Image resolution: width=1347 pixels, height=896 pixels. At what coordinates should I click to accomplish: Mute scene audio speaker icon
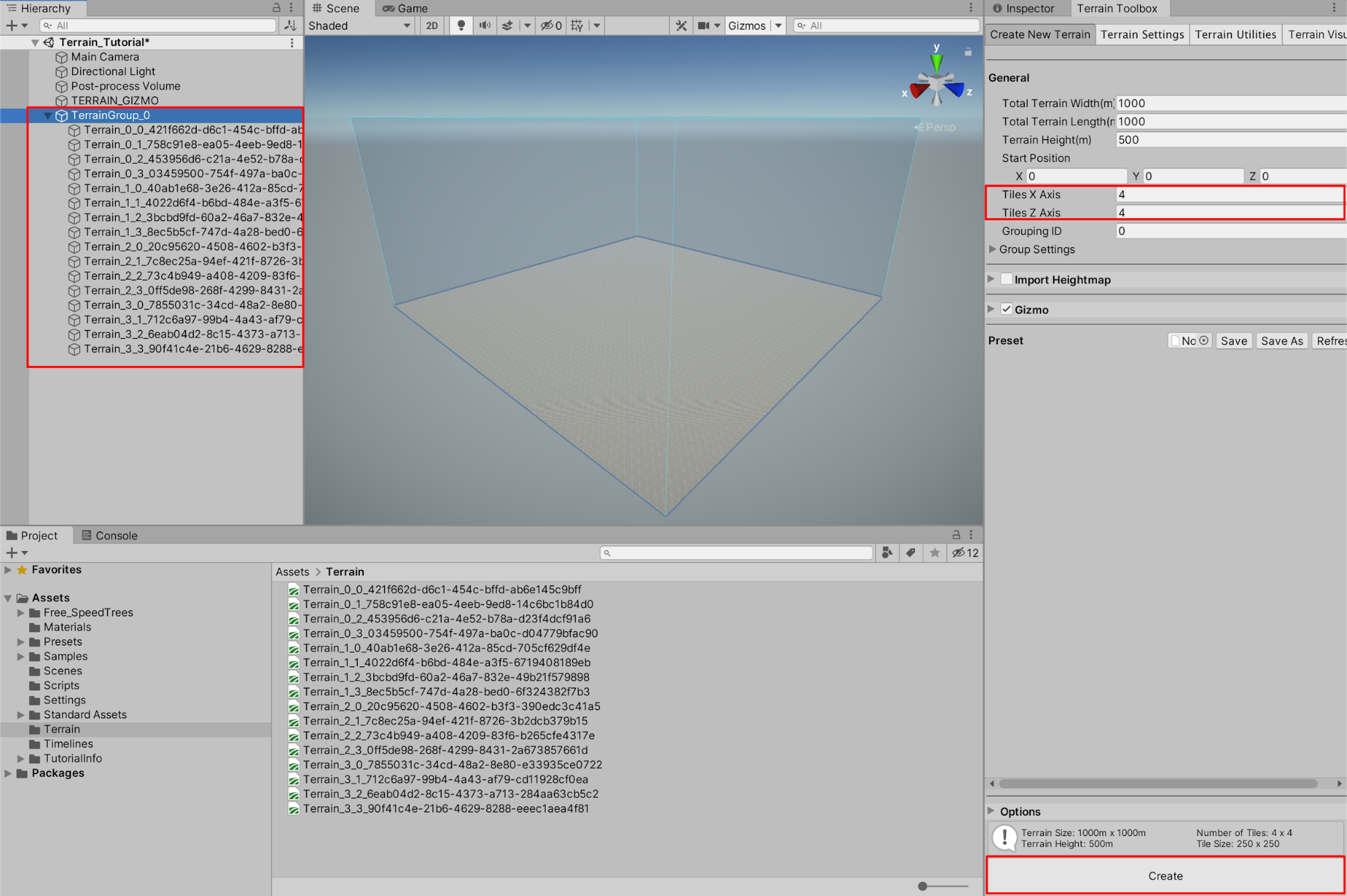[x=484, y=26]
